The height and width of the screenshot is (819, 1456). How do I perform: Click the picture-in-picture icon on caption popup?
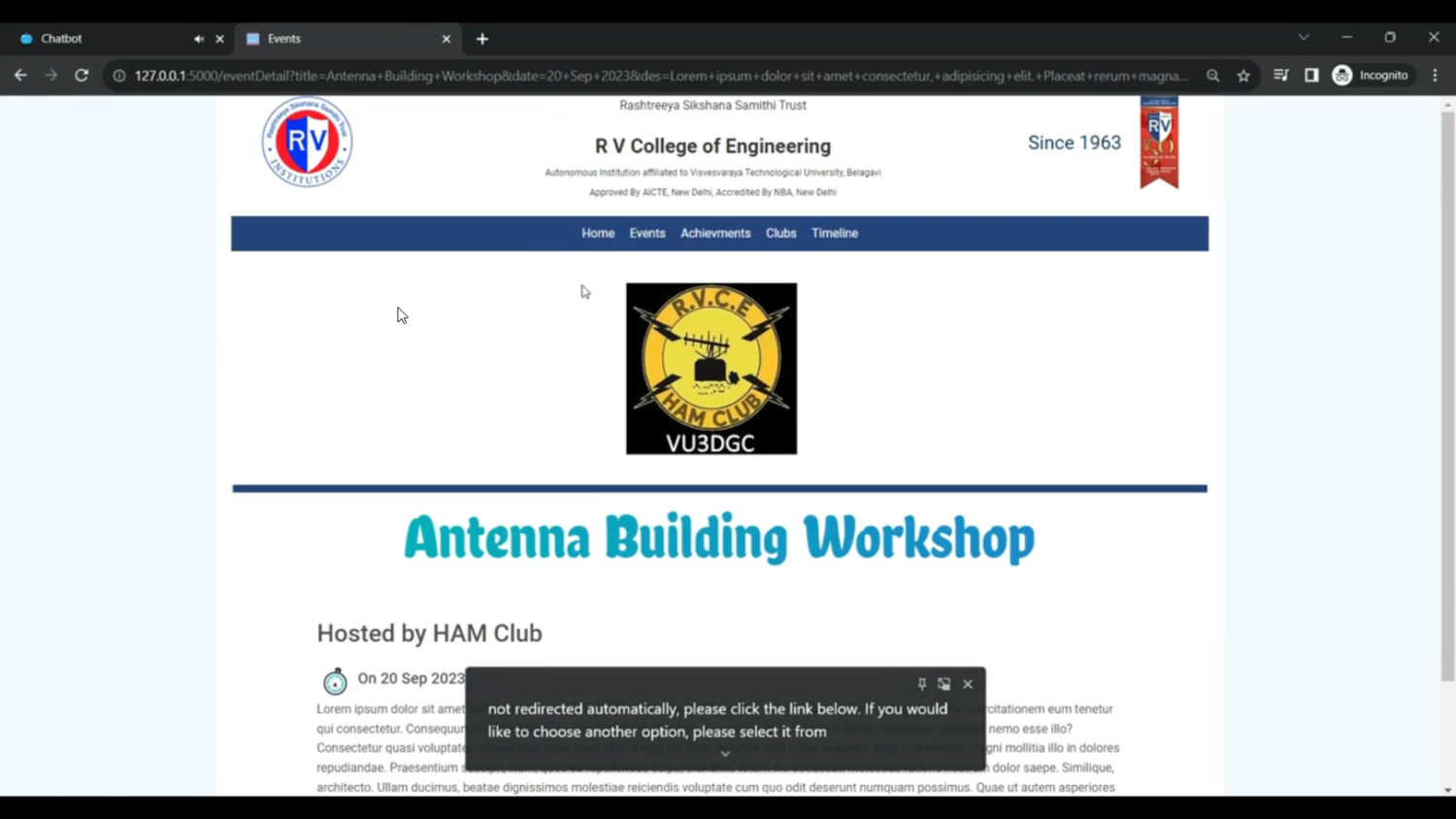(x=944, y=684)
